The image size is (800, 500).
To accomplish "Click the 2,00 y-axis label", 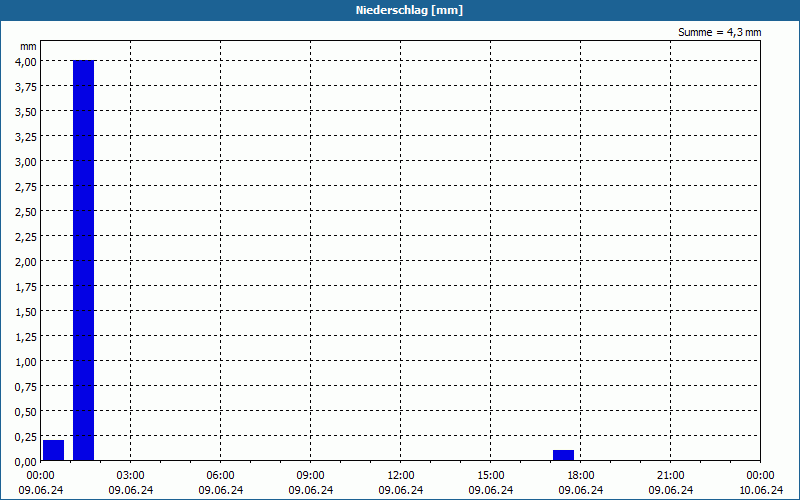I will (x=26, y=262).
